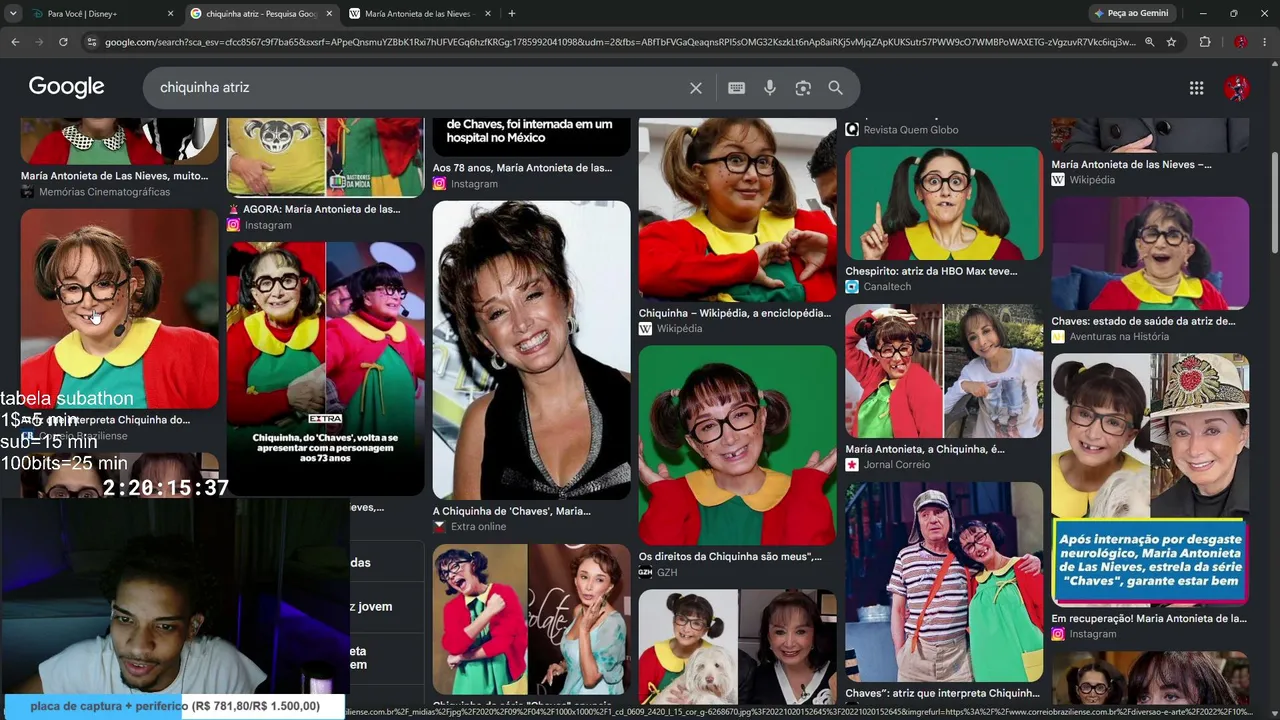Close the chiquinha atriz search tab
The image size is (1280, 720).
point(329,14)
